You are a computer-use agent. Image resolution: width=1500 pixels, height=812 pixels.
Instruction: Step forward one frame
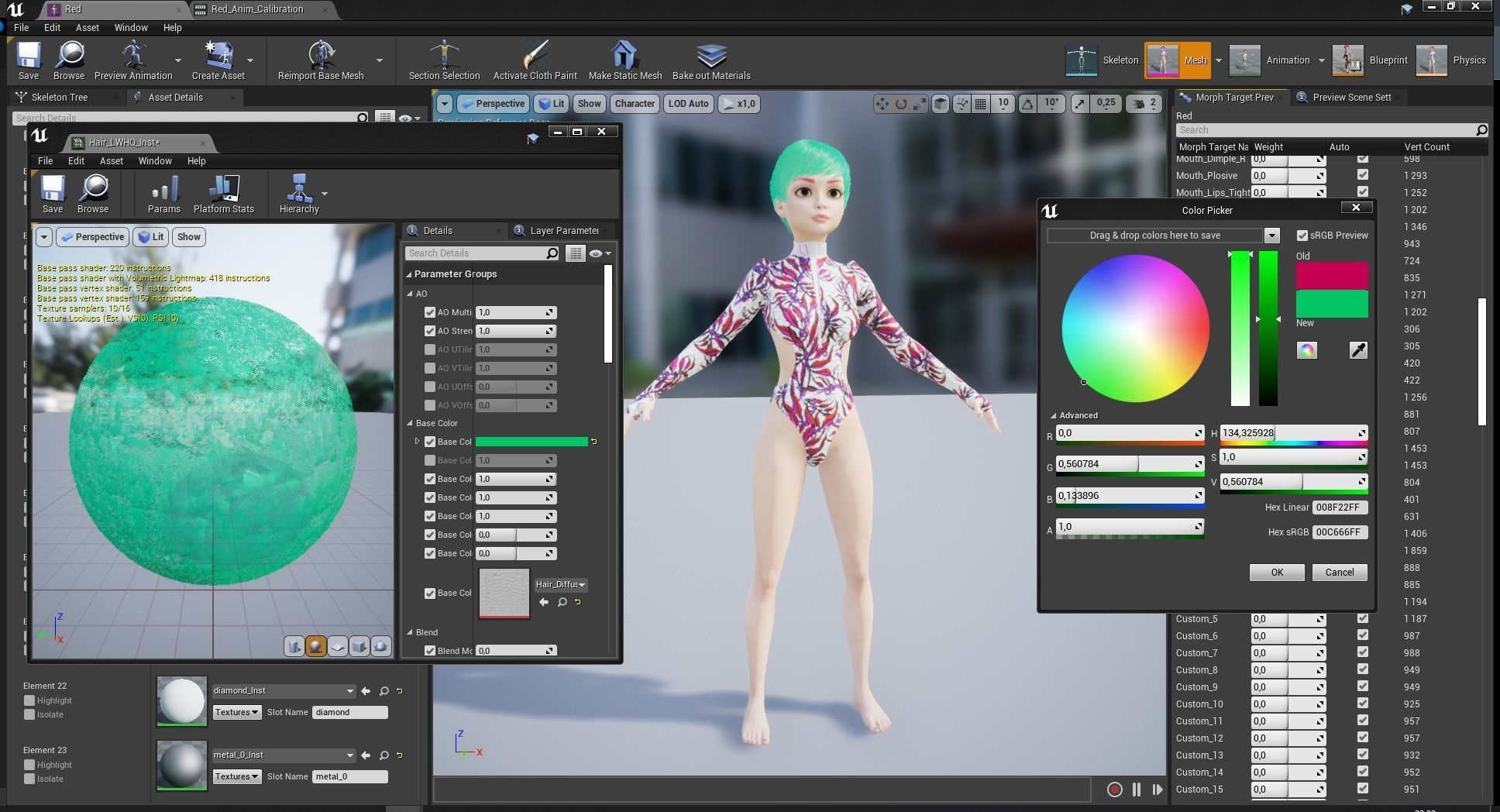point(1158,790)
